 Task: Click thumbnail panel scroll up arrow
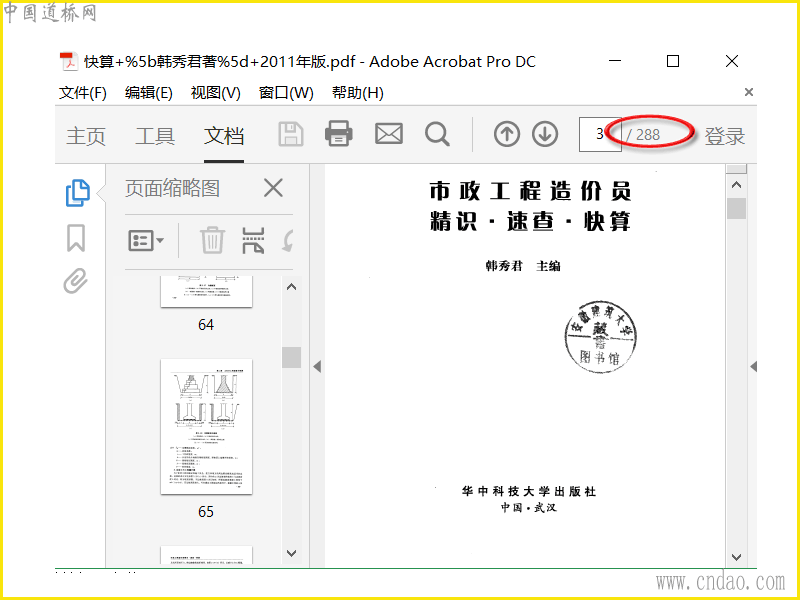tap(291, 287)
